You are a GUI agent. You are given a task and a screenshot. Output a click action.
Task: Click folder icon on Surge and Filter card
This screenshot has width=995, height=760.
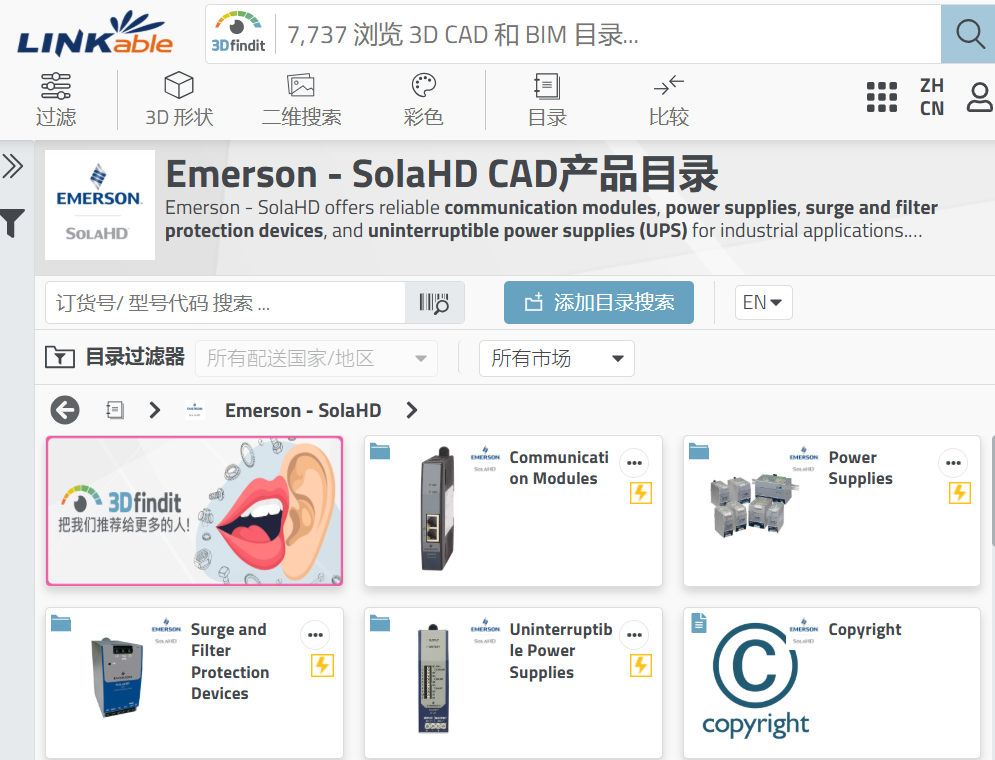pyautogui.click(x=61, y=623)
